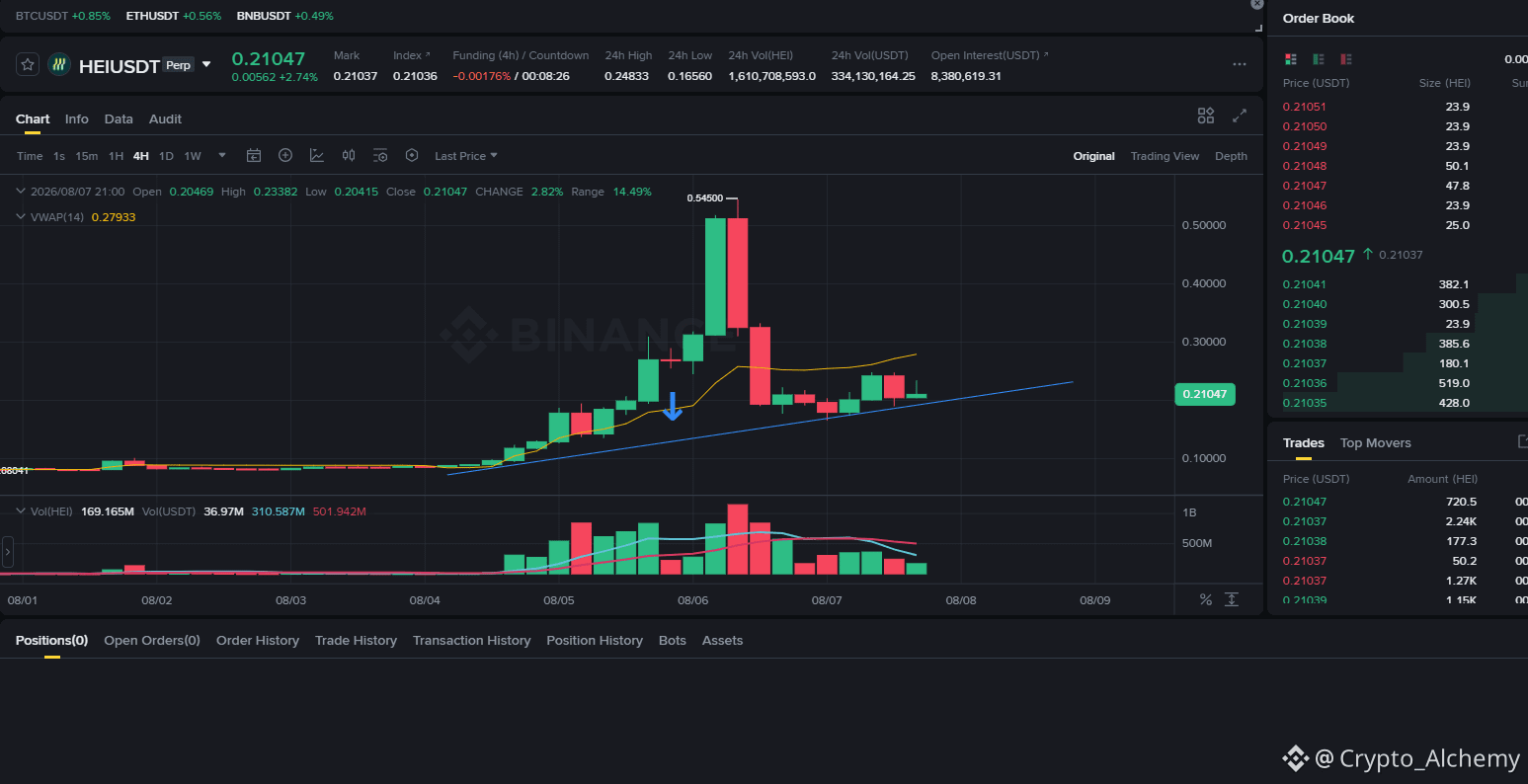Collapse the Vol(HEI) indicator legend
Viewport: 1528px width, 784px height.
(x=21, y=510)
